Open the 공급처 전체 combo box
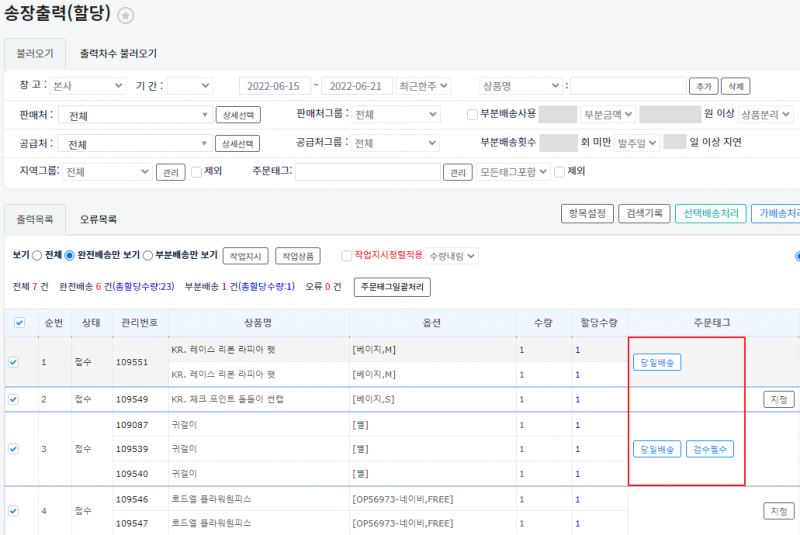This screenshot has height=535, width=800. 134,143
